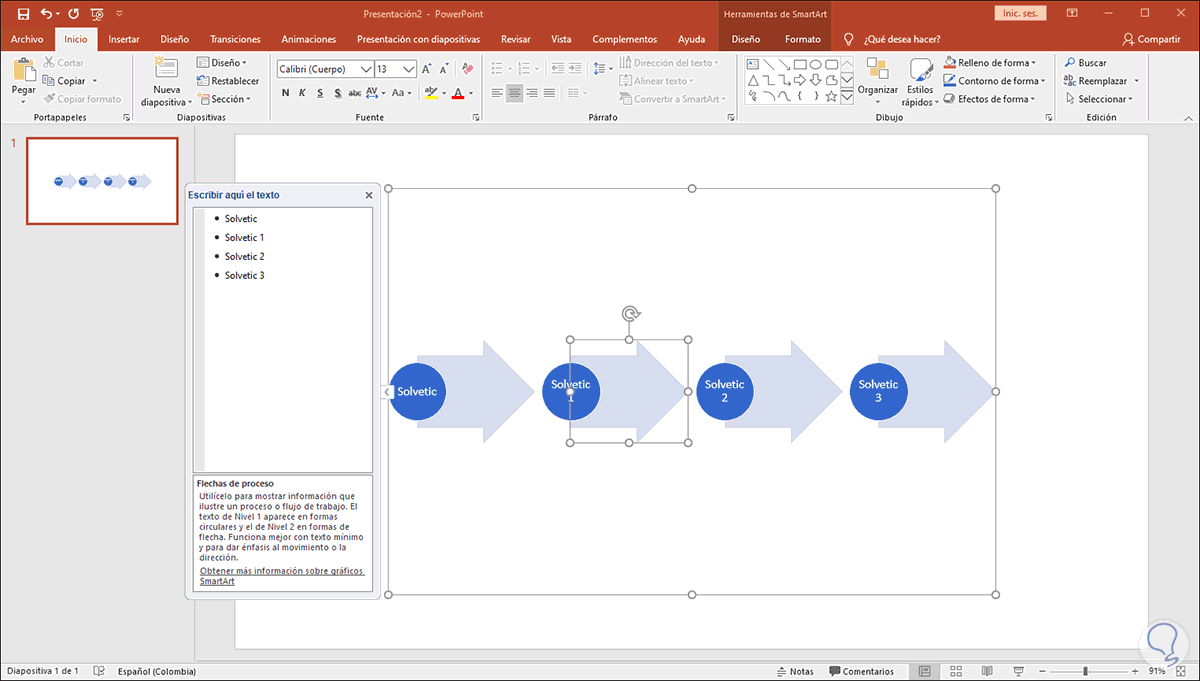1200x681 pixels.
Task: Align text left
Action: (x=497, y=93)
